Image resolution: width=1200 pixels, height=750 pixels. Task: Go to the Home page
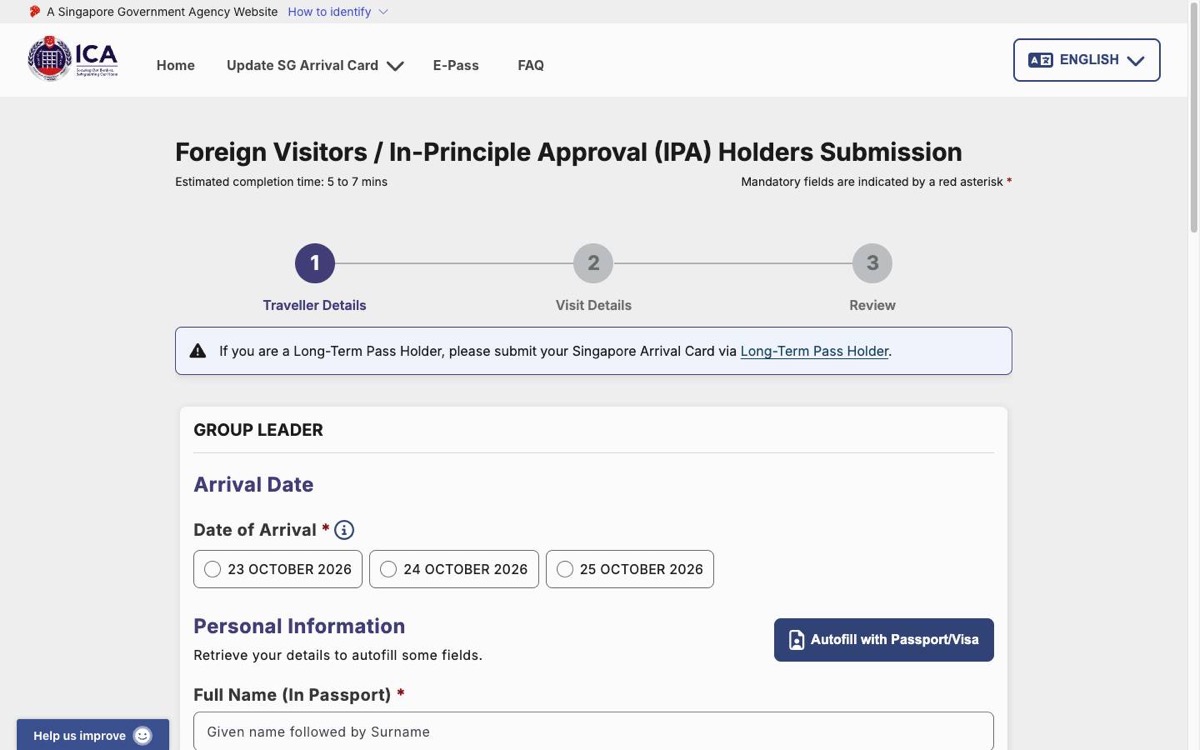click(x=176, y=66)
